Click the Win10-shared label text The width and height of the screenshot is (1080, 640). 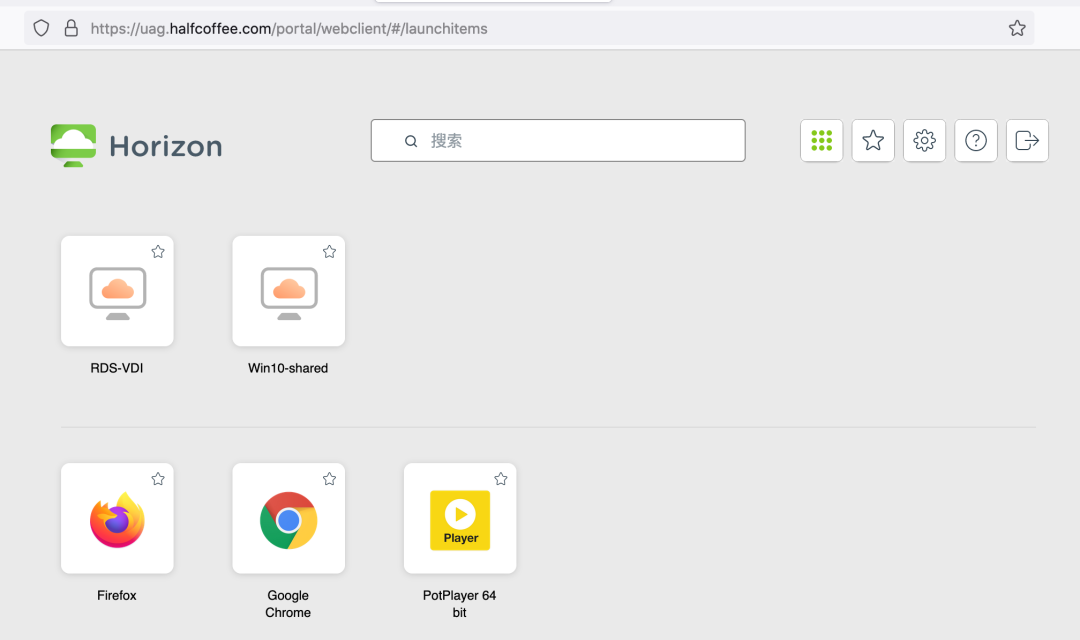288,368
